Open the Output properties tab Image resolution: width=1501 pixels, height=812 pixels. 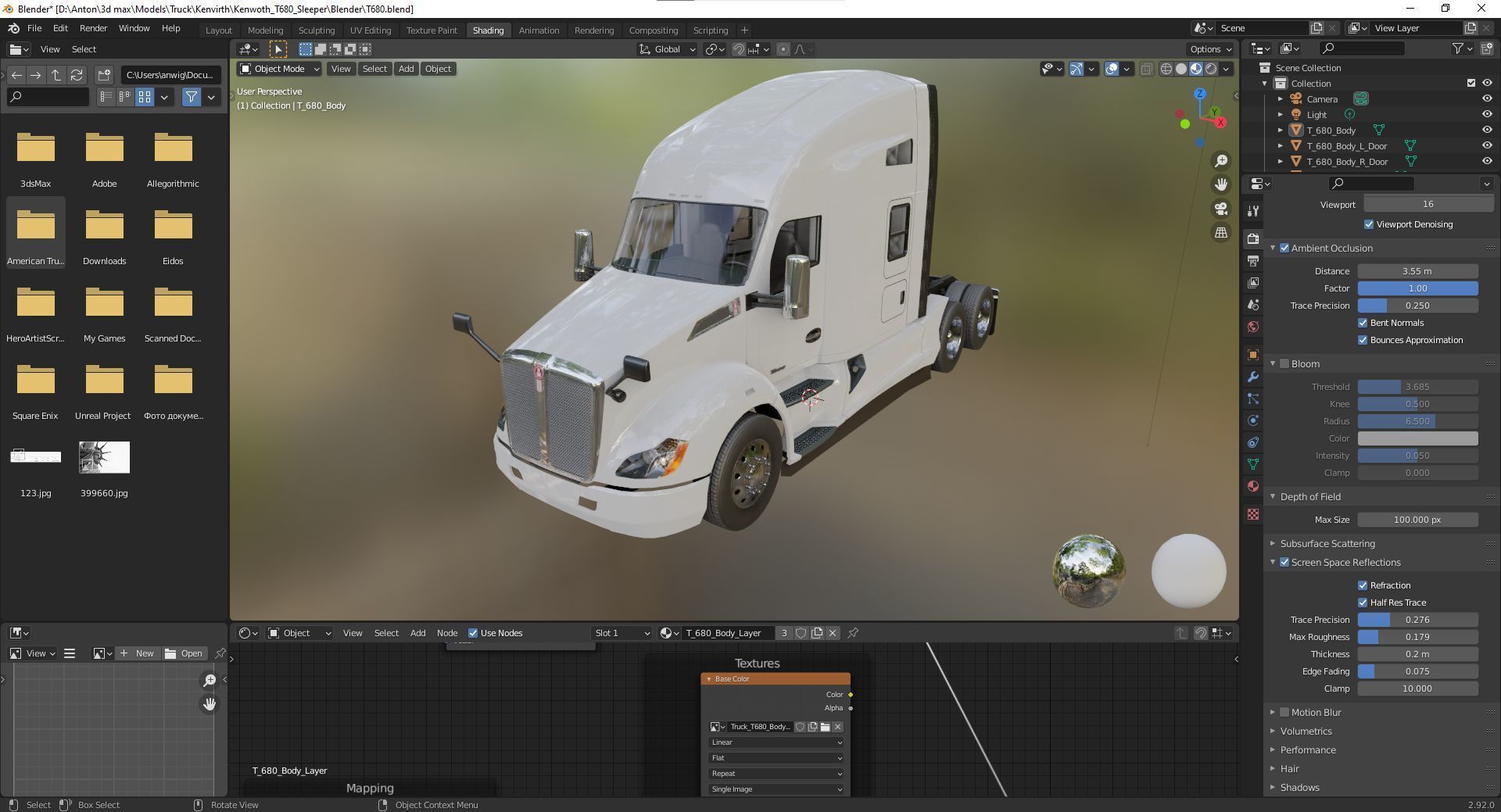[1253, 260]
